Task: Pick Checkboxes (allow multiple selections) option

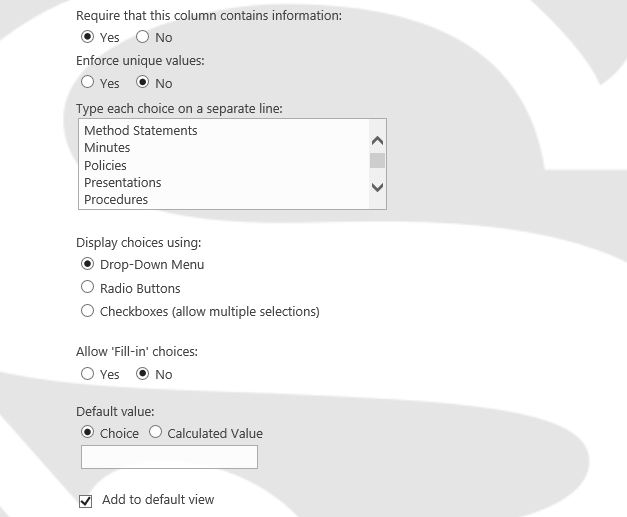Action: (x=88, y=311)
